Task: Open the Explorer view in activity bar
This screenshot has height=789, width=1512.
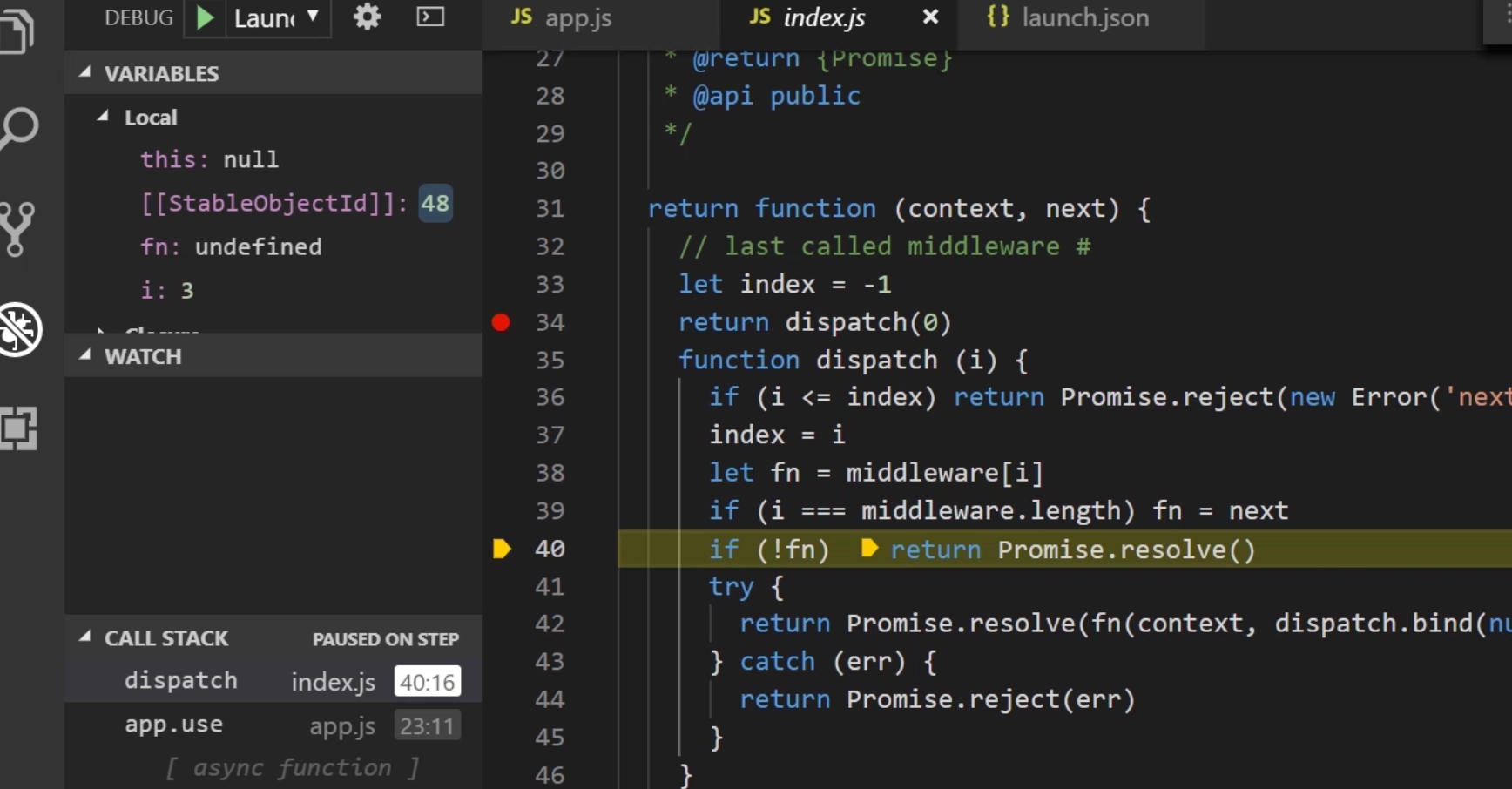Action: (x=17, y=30)
